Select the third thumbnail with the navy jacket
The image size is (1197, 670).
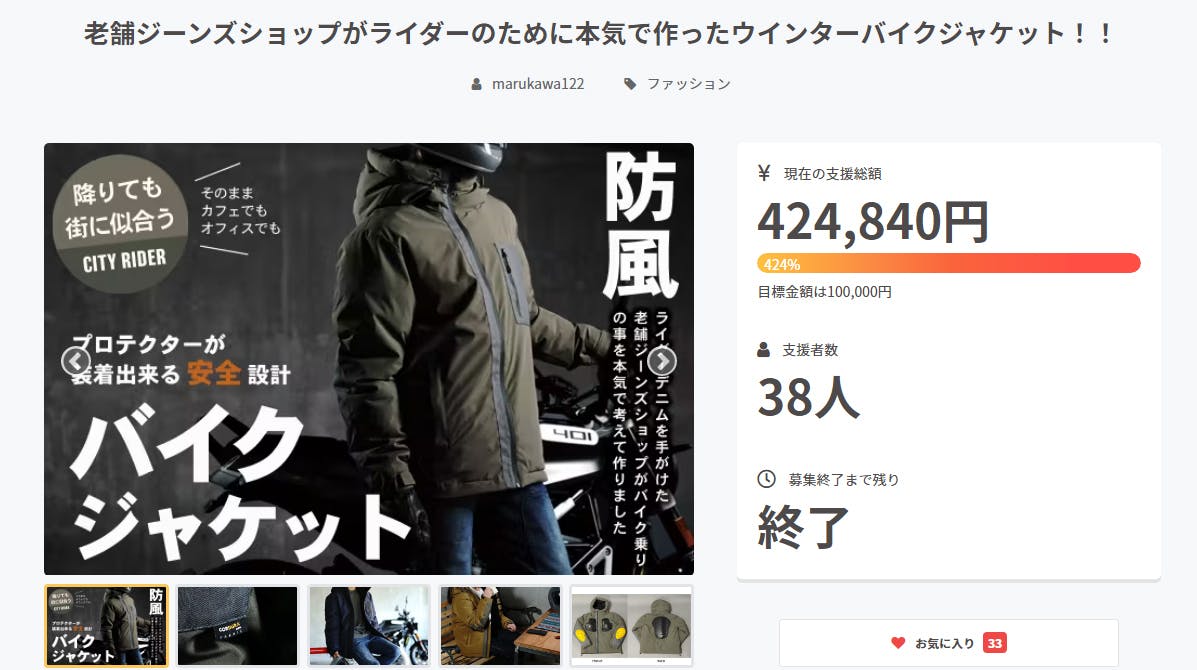tap(369, 626)
